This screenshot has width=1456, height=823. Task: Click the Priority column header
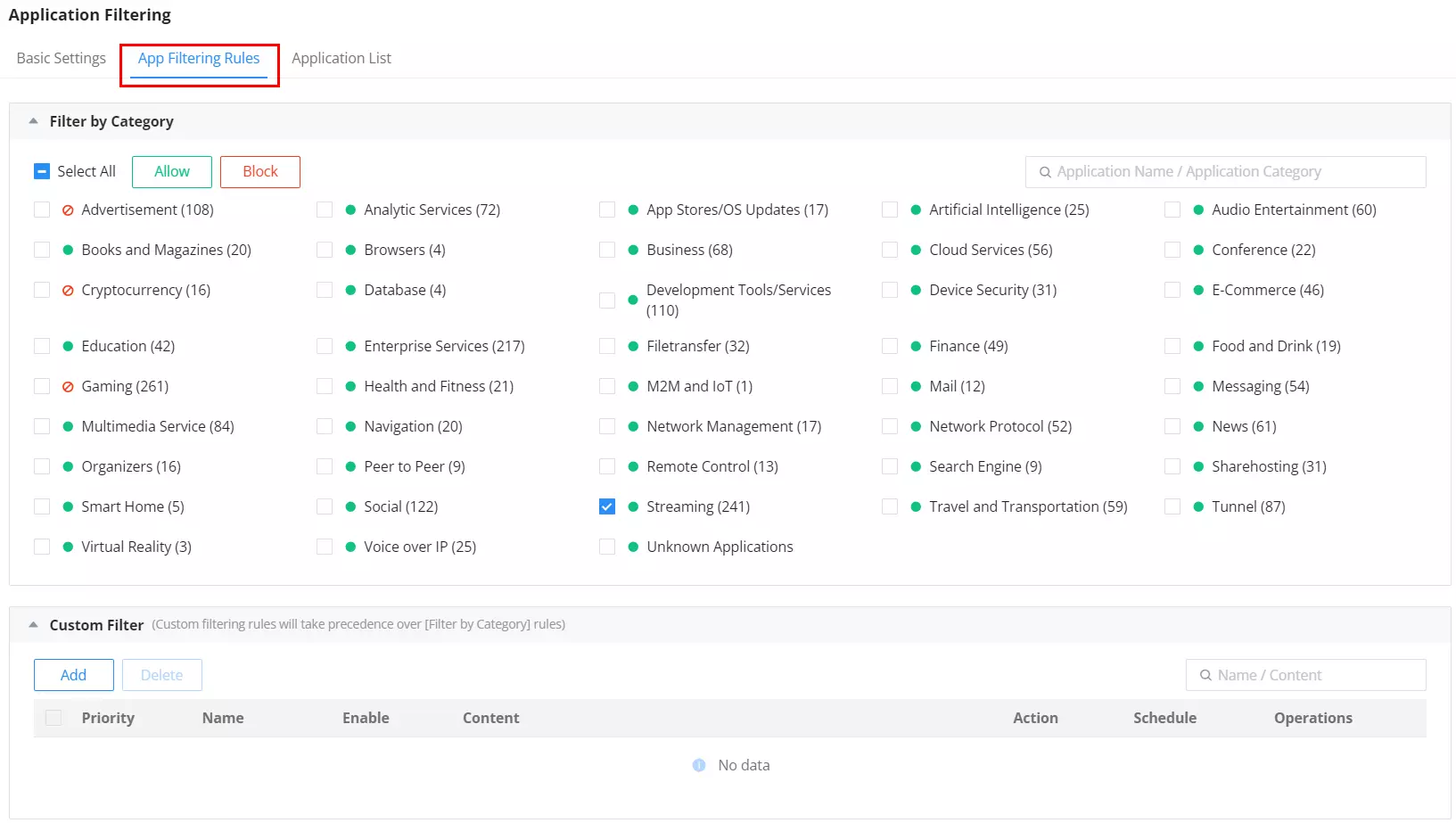108,718
